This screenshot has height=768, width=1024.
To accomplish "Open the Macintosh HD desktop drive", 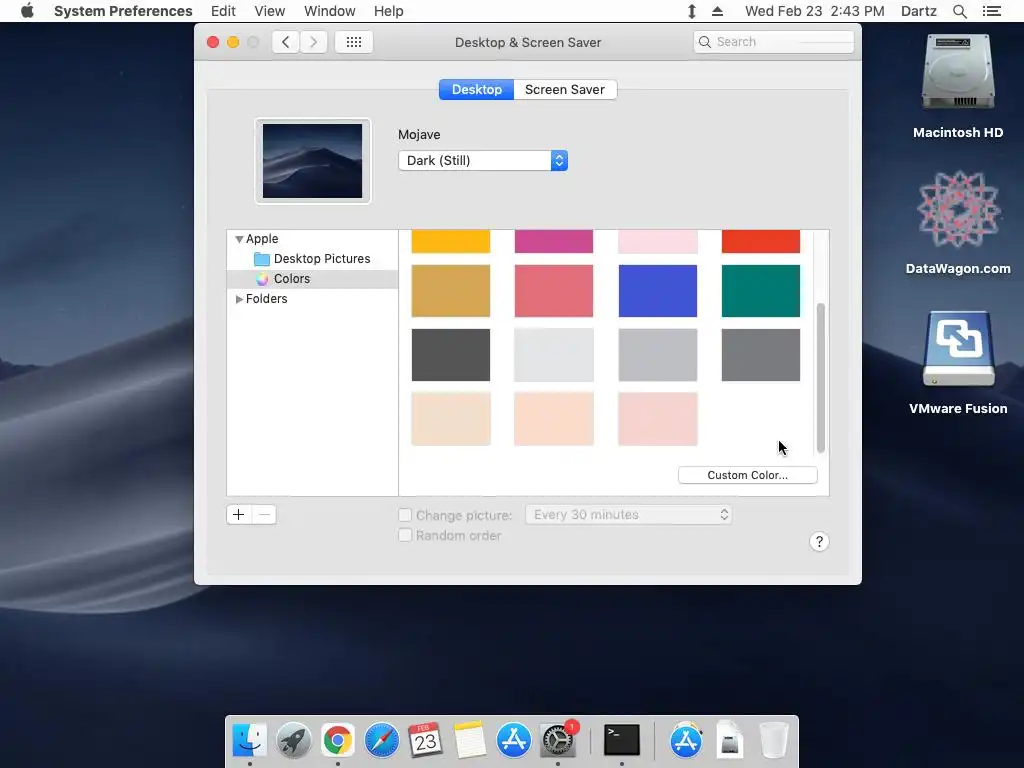I will click(x=958, y=86).
